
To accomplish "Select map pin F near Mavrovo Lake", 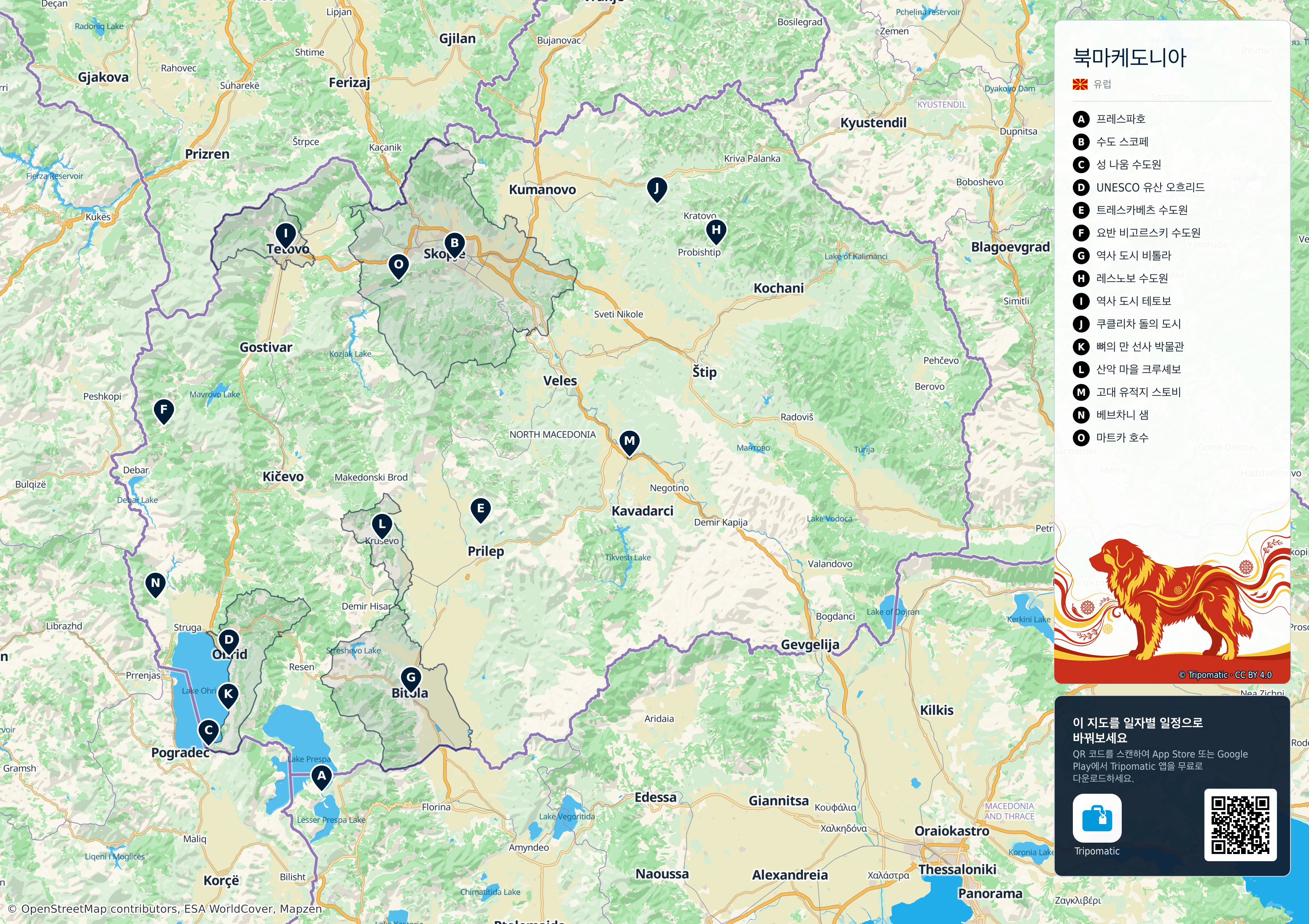I will coord(164,411).
